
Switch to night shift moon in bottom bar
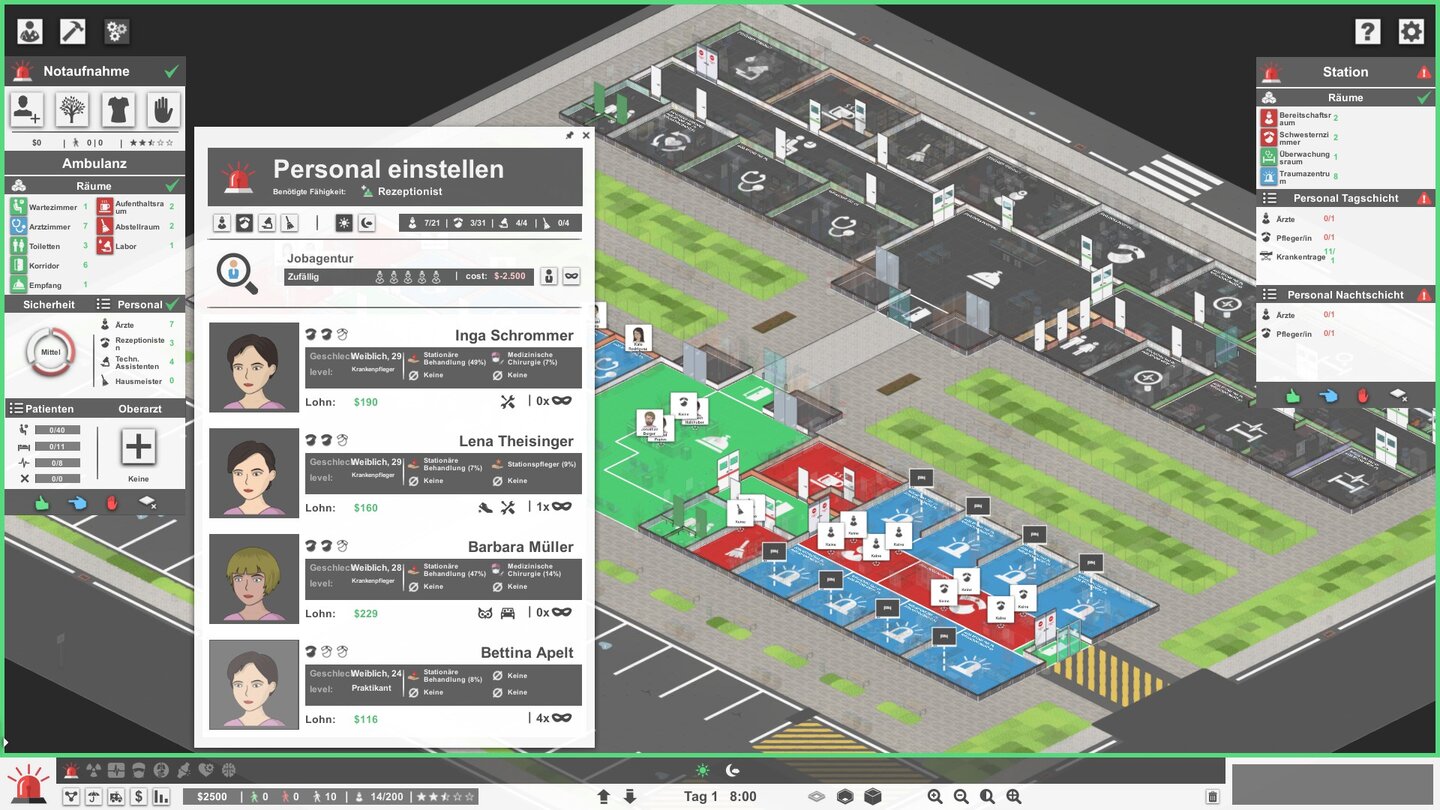click(x=733, y=771)
